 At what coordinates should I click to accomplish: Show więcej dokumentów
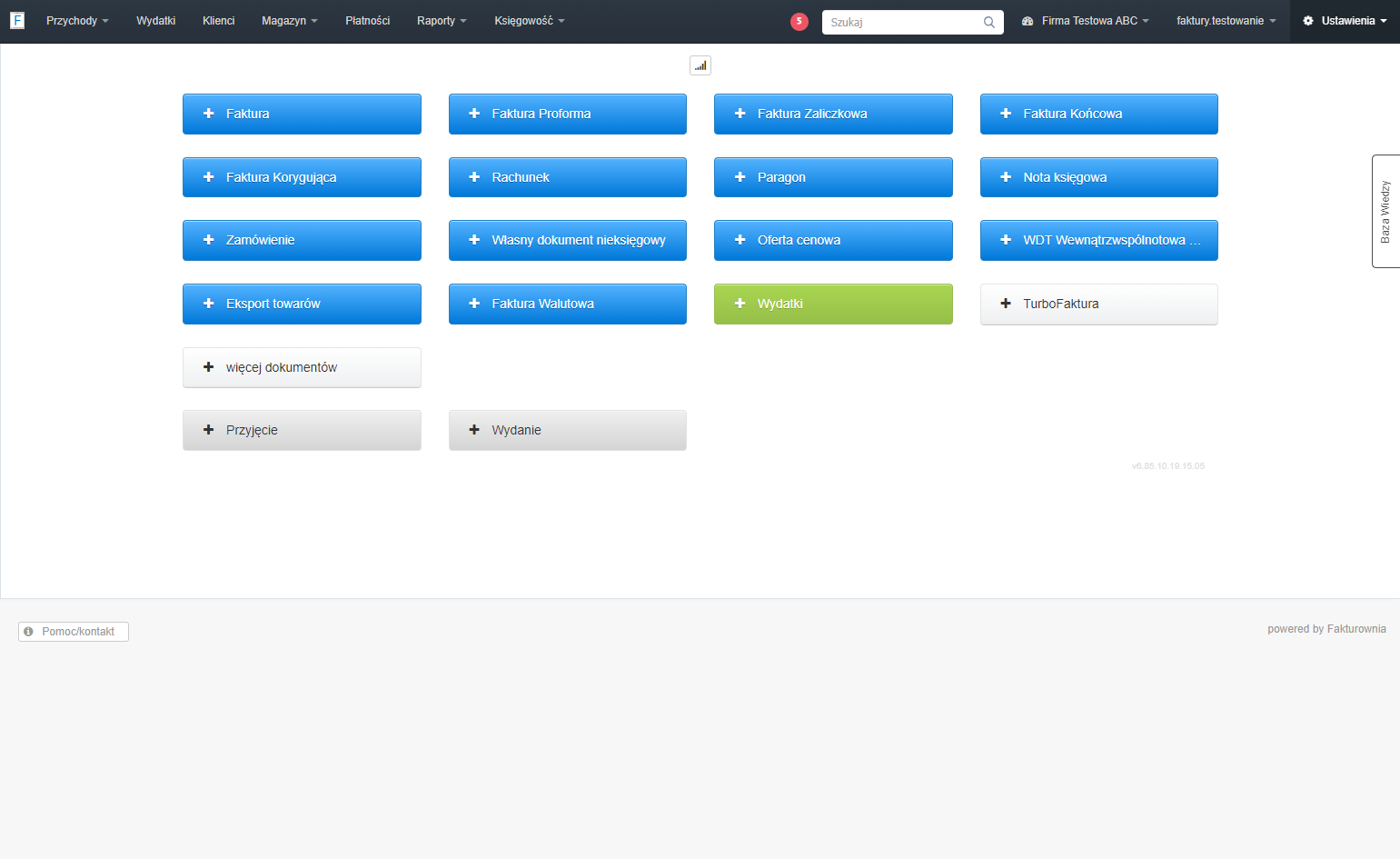(302, 367)
